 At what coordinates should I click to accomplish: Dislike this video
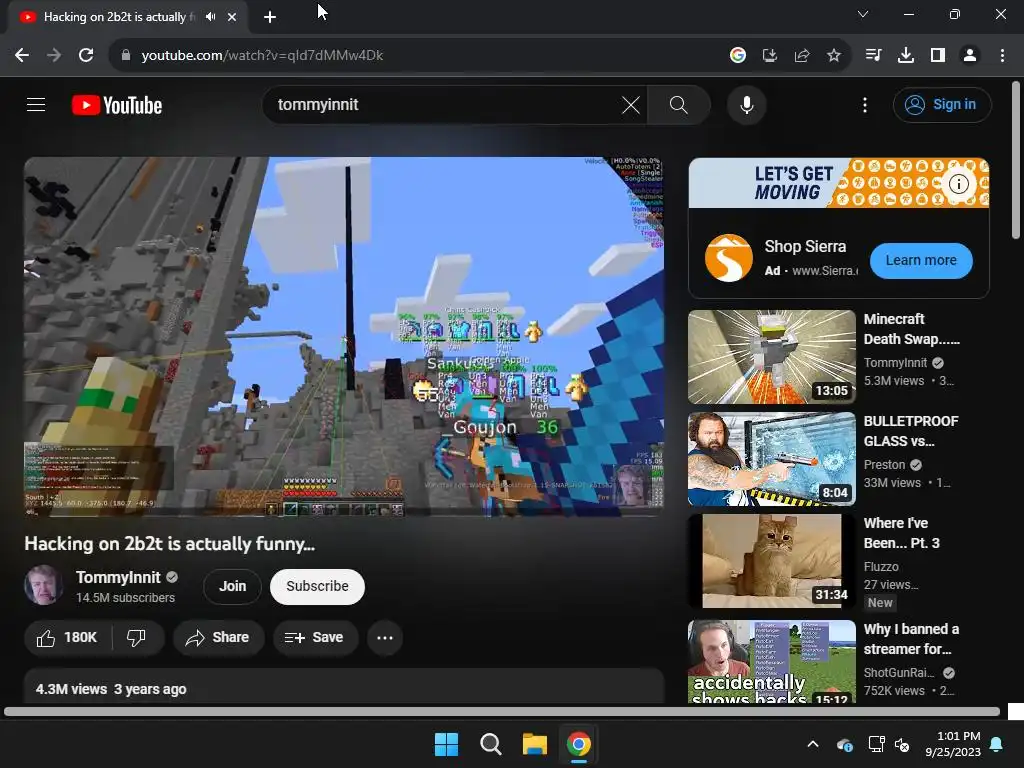tap(136, 637)
